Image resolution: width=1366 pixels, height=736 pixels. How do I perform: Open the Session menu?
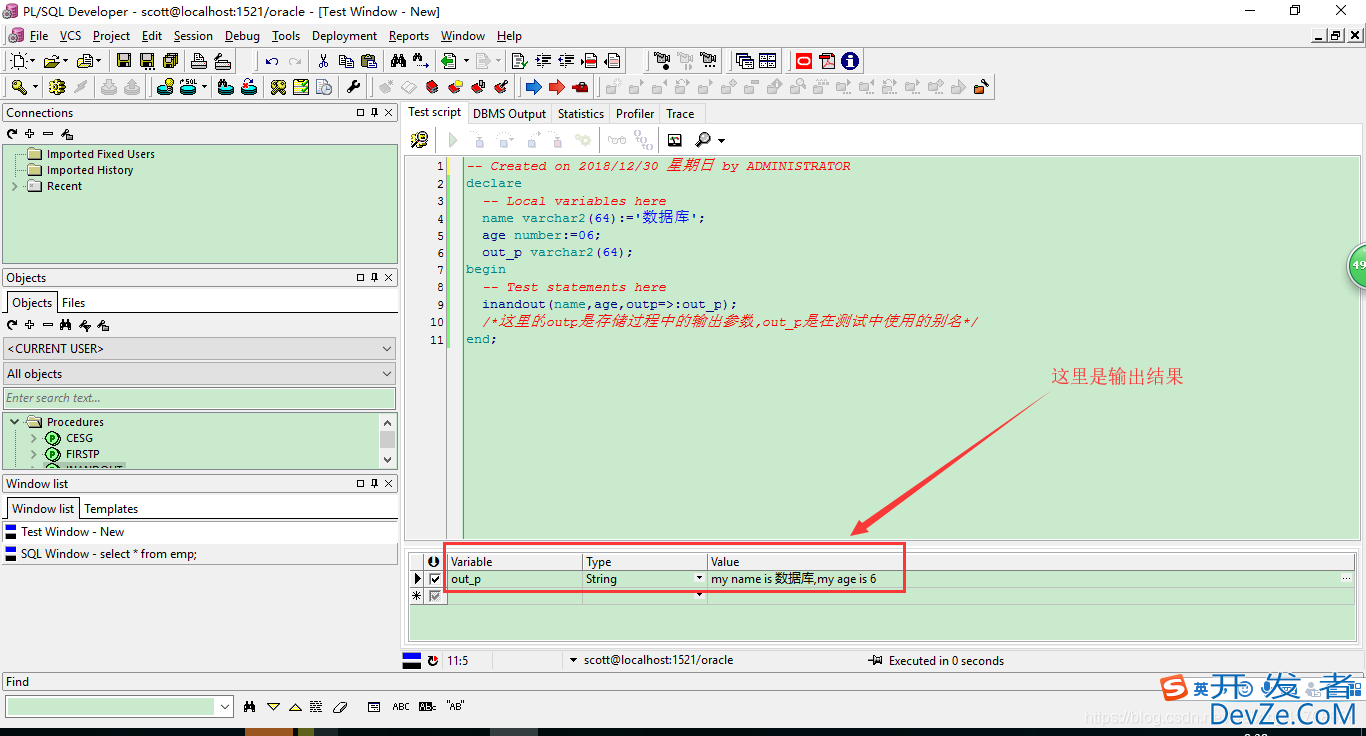pos(193,35)
